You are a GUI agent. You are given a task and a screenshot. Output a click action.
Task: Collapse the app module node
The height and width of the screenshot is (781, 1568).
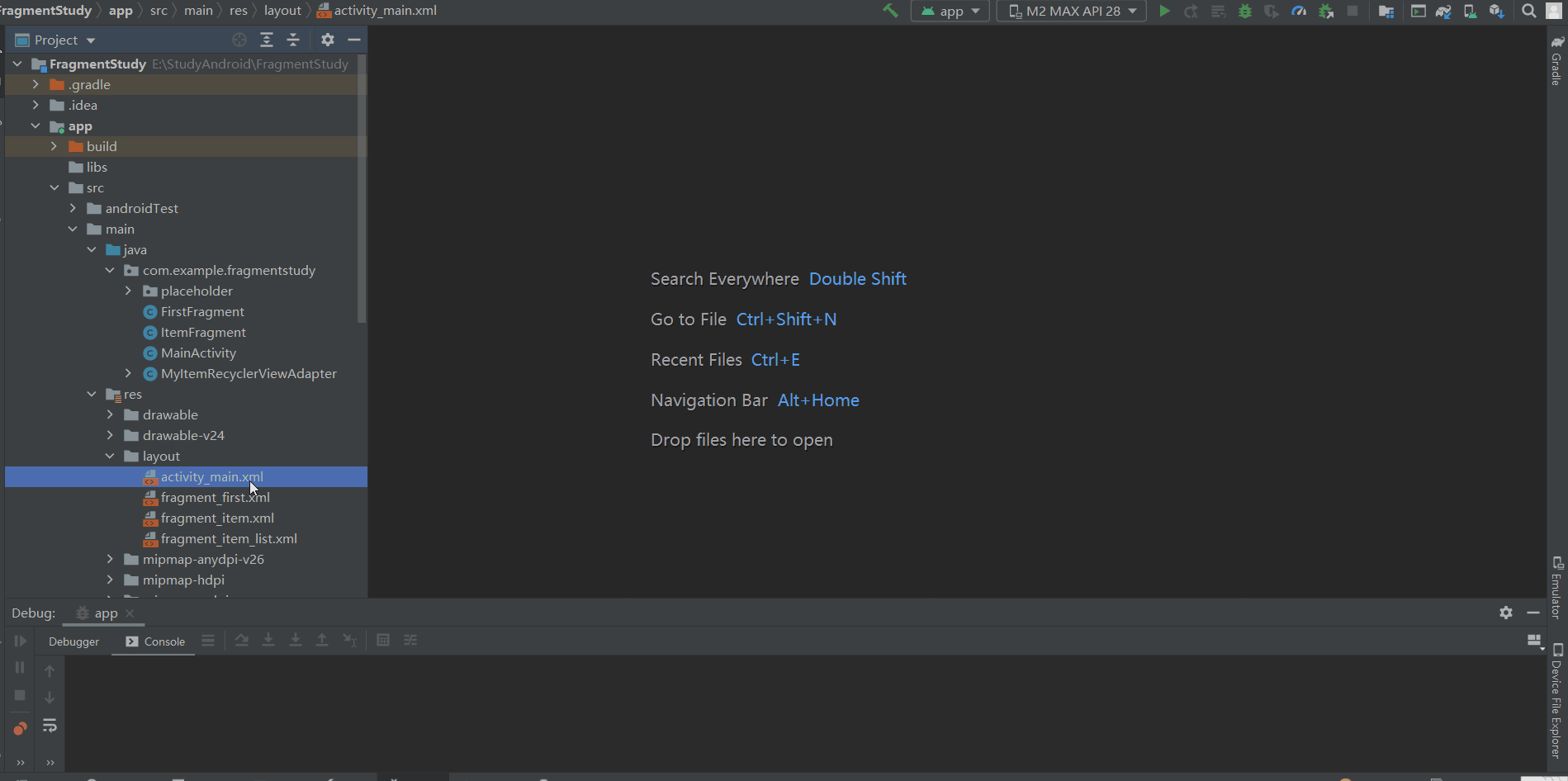click(x=36, y=125)
